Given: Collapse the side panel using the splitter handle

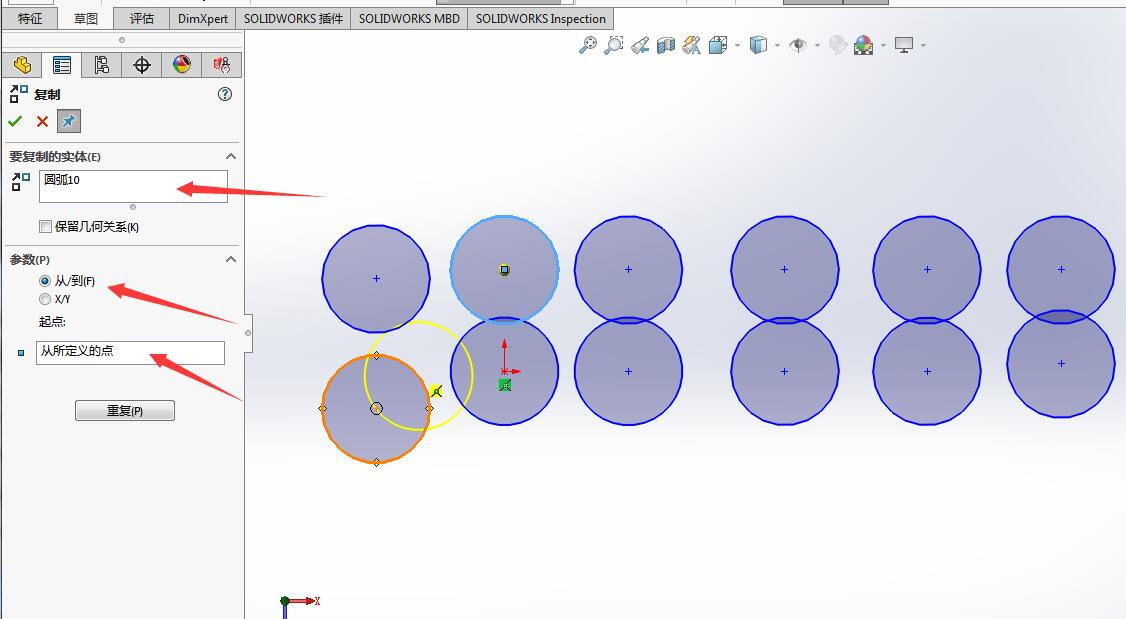Looking at the screenshot, I should [248, 333].
